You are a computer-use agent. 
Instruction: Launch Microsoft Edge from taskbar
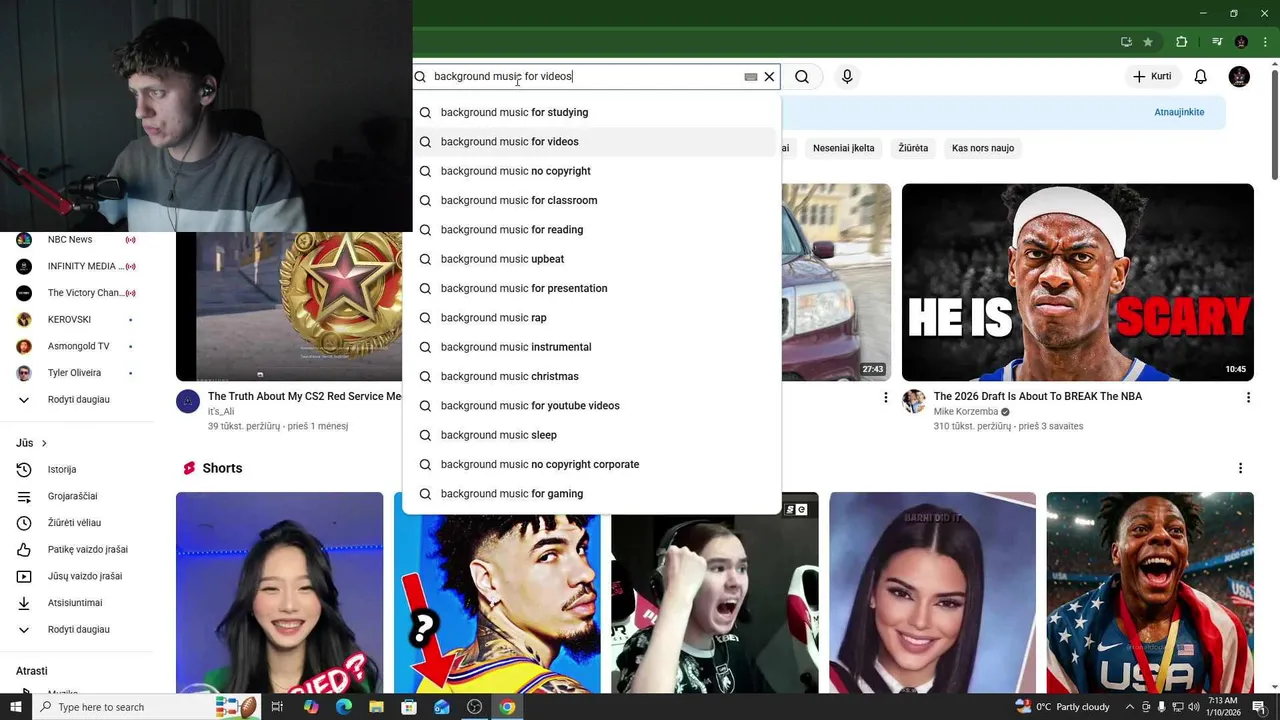344,707
